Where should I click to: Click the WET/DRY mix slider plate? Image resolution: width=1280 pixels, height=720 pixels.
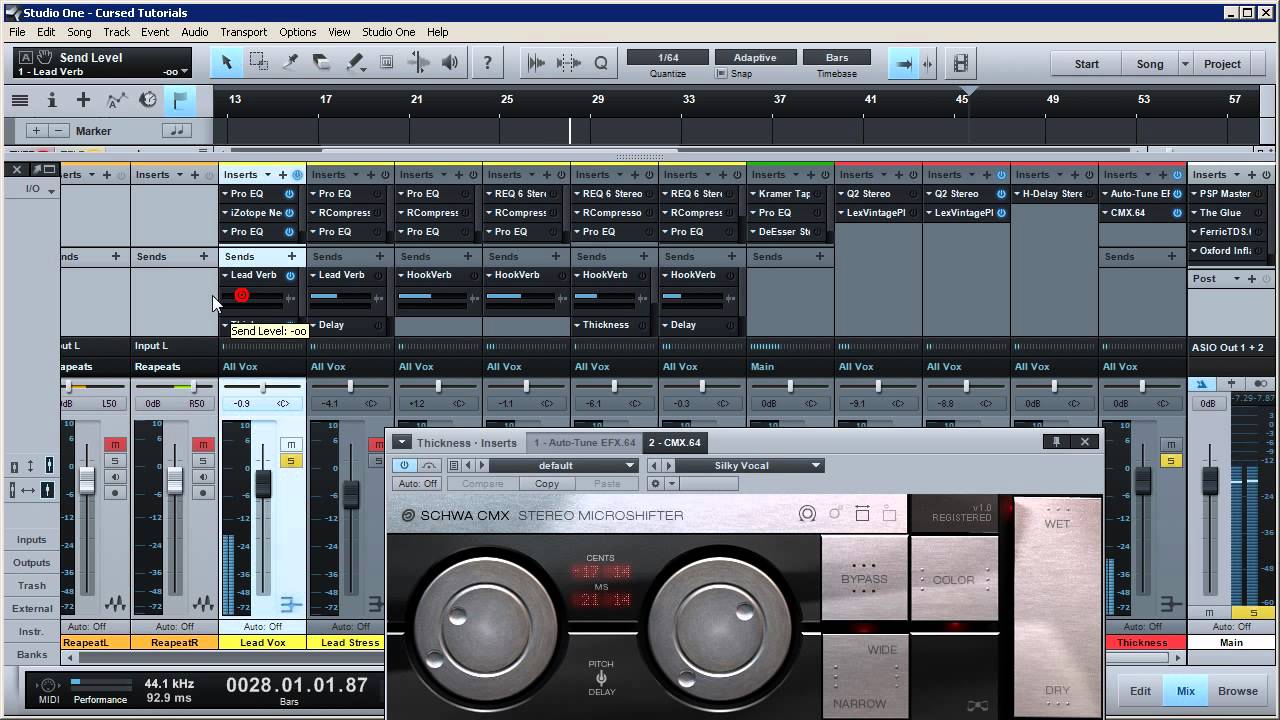click(x=1056, y=605)
